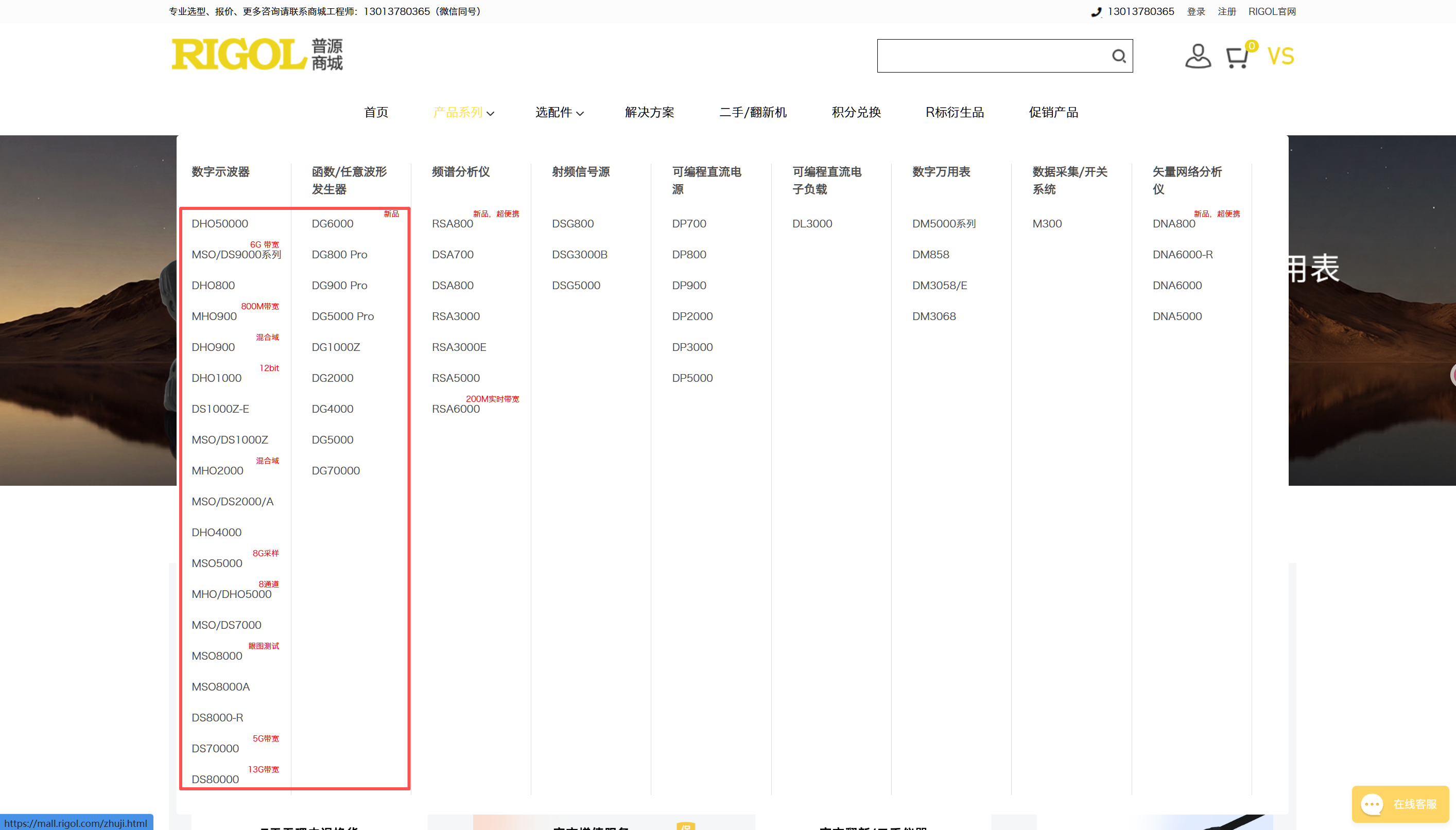
Task: Select the DS70000 series
Action: tap(215, 749)
